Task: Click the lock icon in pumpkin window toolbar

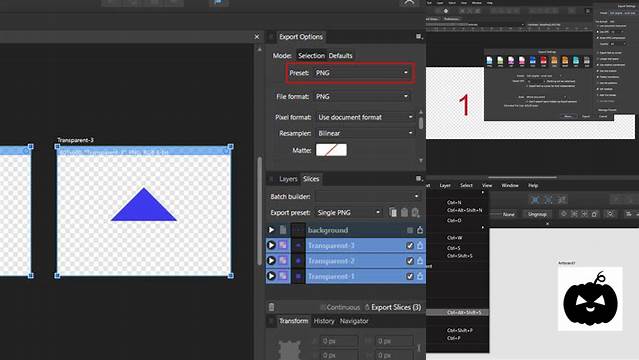Action: (594, 214)
